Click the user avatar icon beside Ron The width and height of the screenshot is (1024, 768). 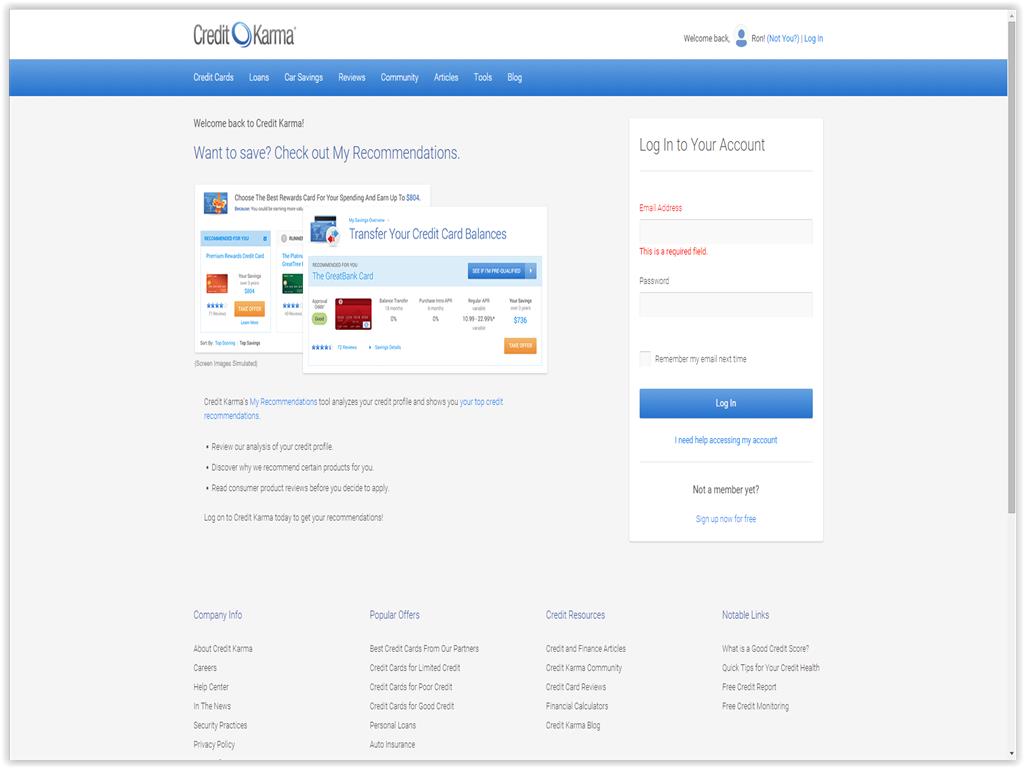coord(741,38)
